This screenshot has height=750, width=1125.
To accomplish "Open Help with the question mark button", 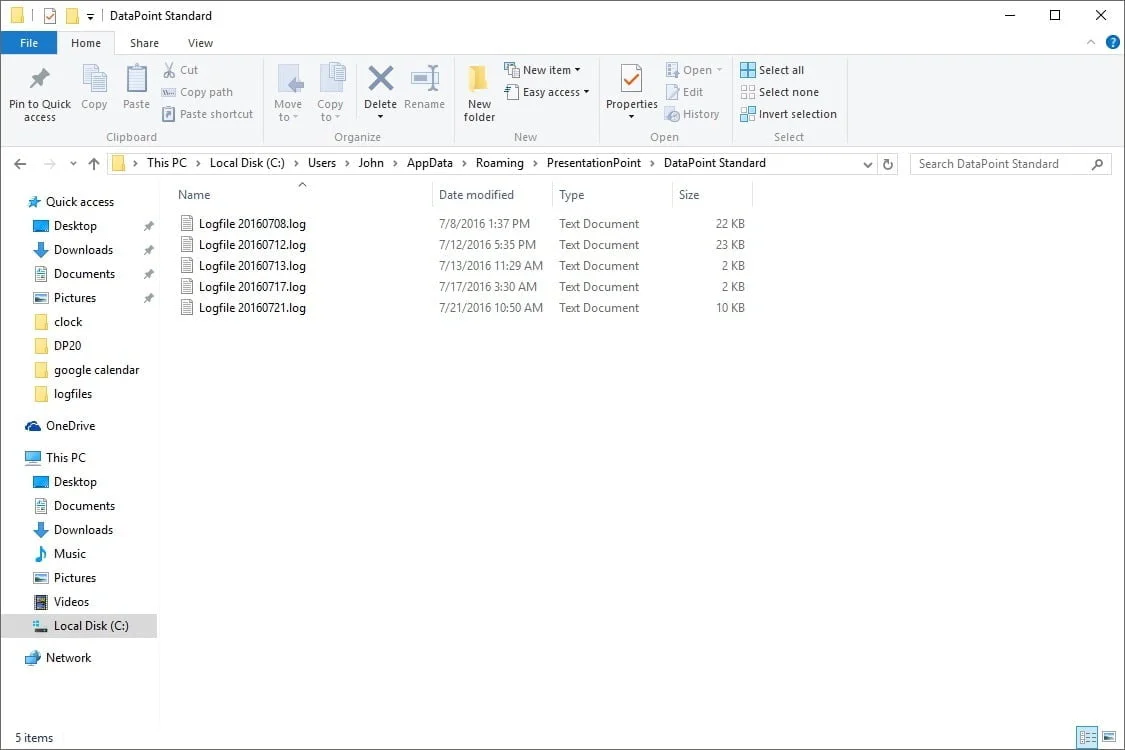I will pyautogui.click(x=1112, y=42).
